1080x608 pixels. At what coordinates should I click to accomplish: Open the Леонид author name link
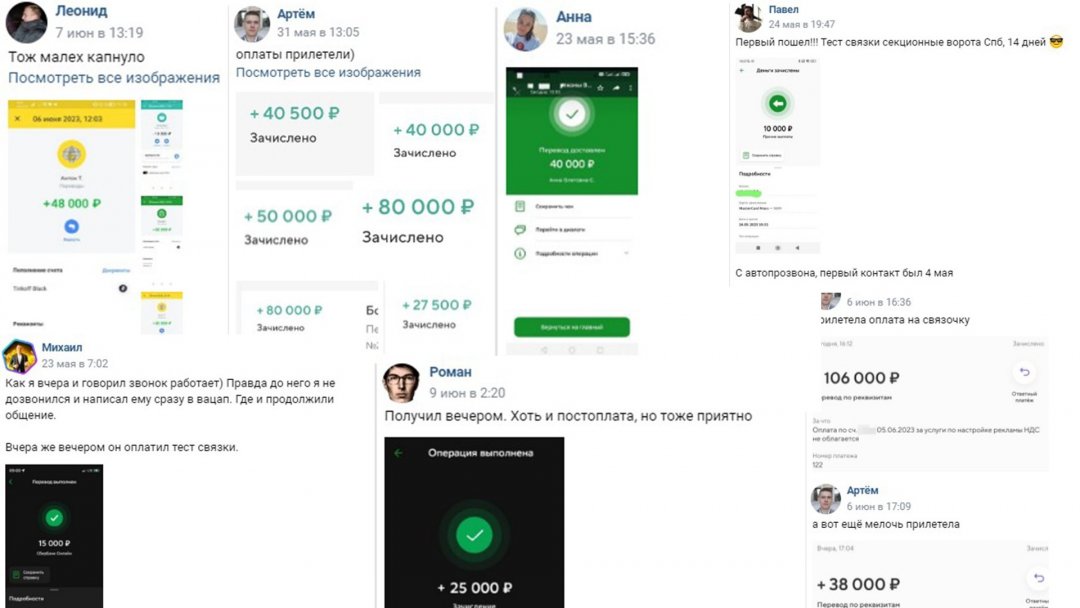pos(81,11)
